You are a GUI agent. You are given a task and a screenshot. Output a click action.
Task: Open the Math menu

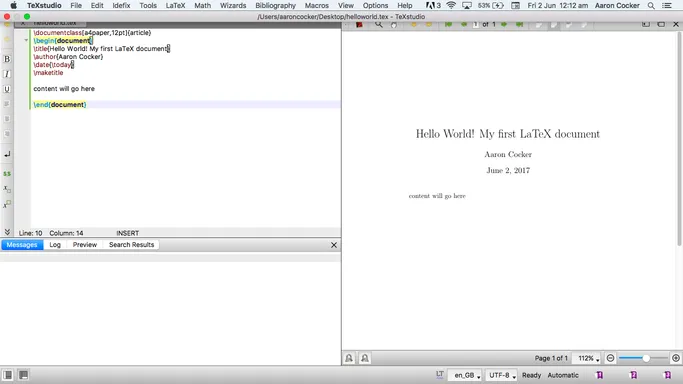(203, 5)
